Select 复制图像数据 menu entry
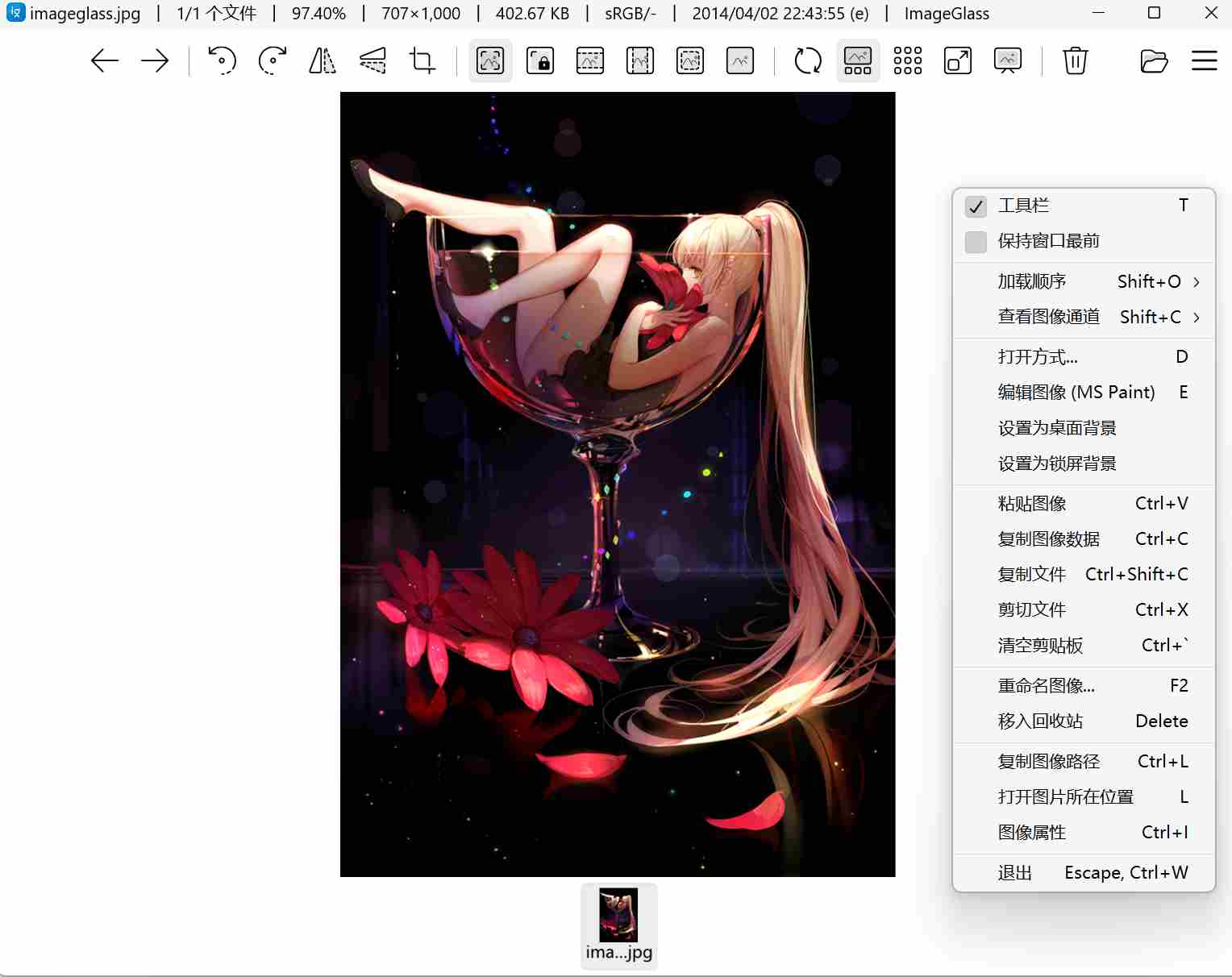Viewport: 1232px width, 977px height. point(1084,539)
